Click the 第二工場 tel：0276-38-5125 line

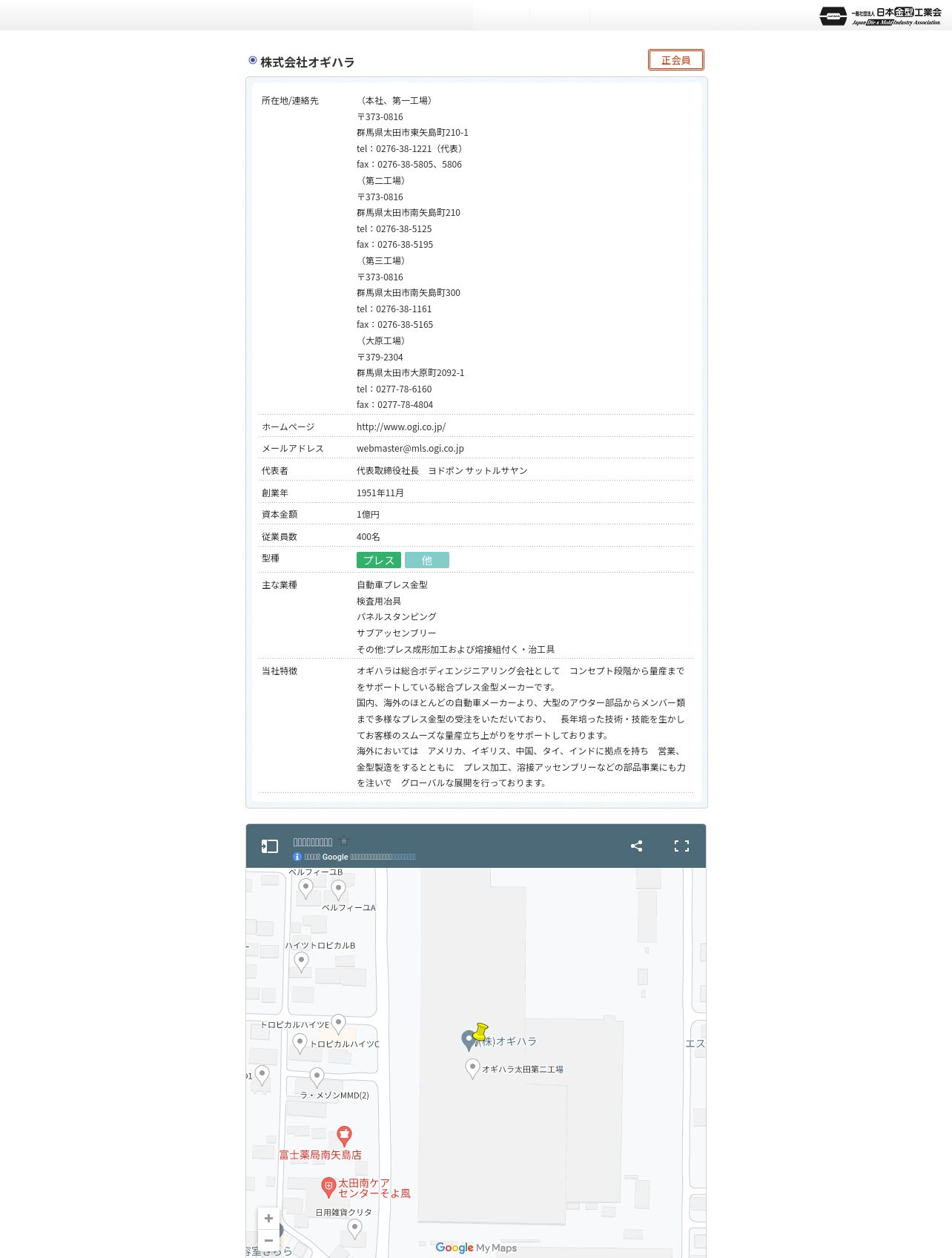394,228
